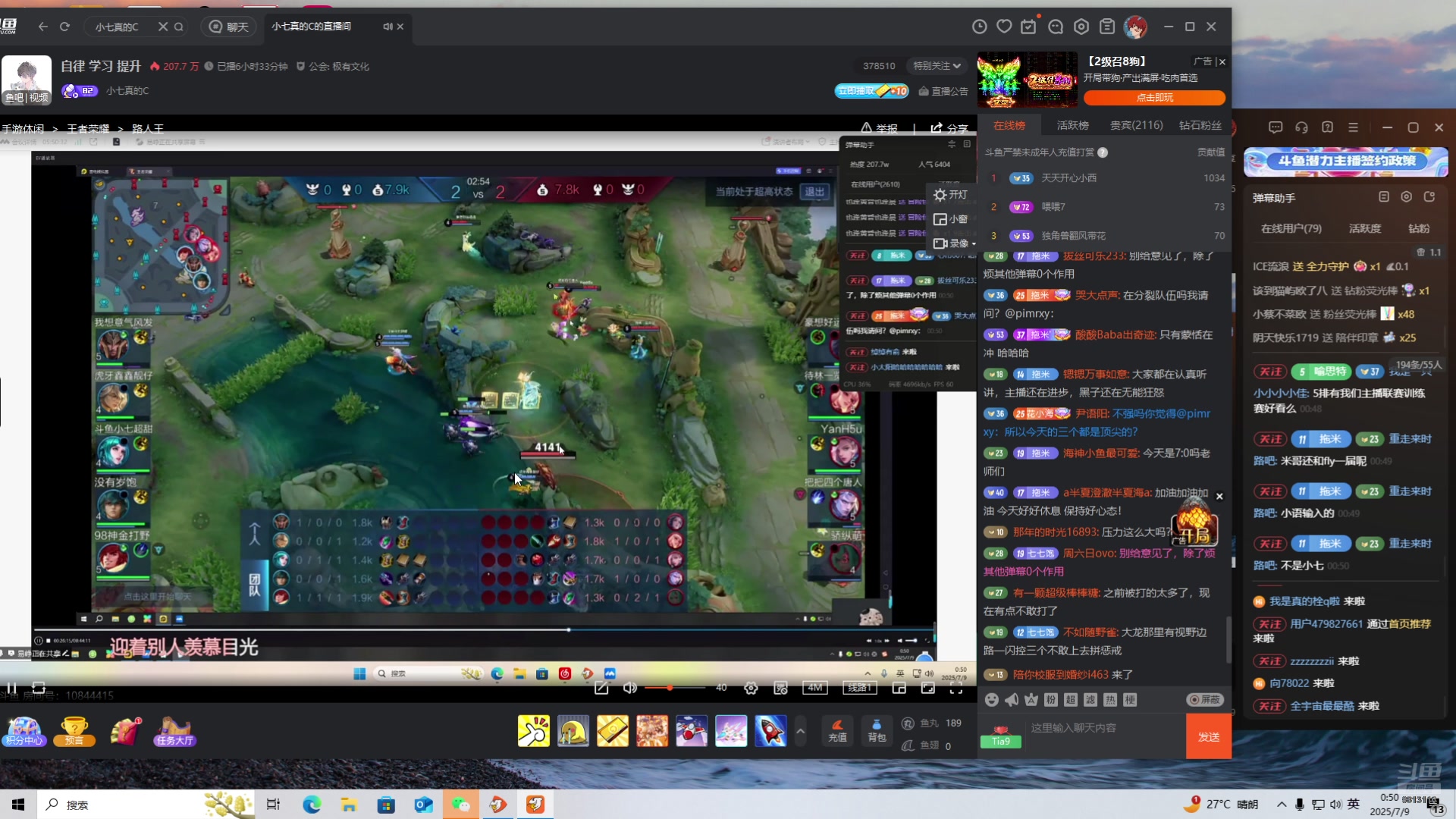Open the Windows Start menu

18,805
